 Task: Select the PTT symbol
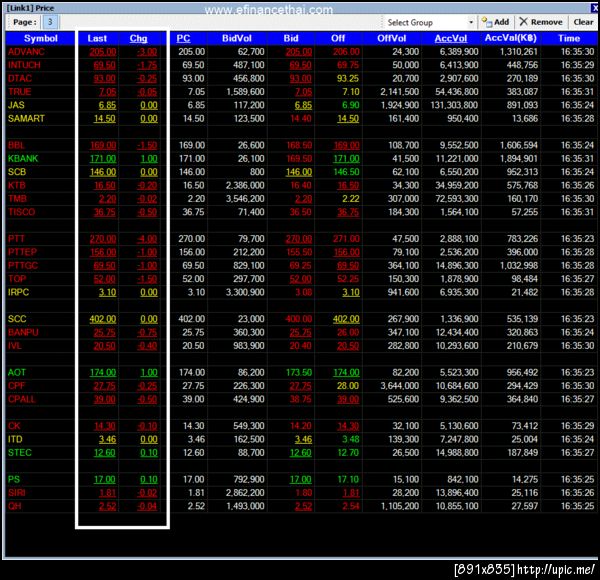pos(16,239)
